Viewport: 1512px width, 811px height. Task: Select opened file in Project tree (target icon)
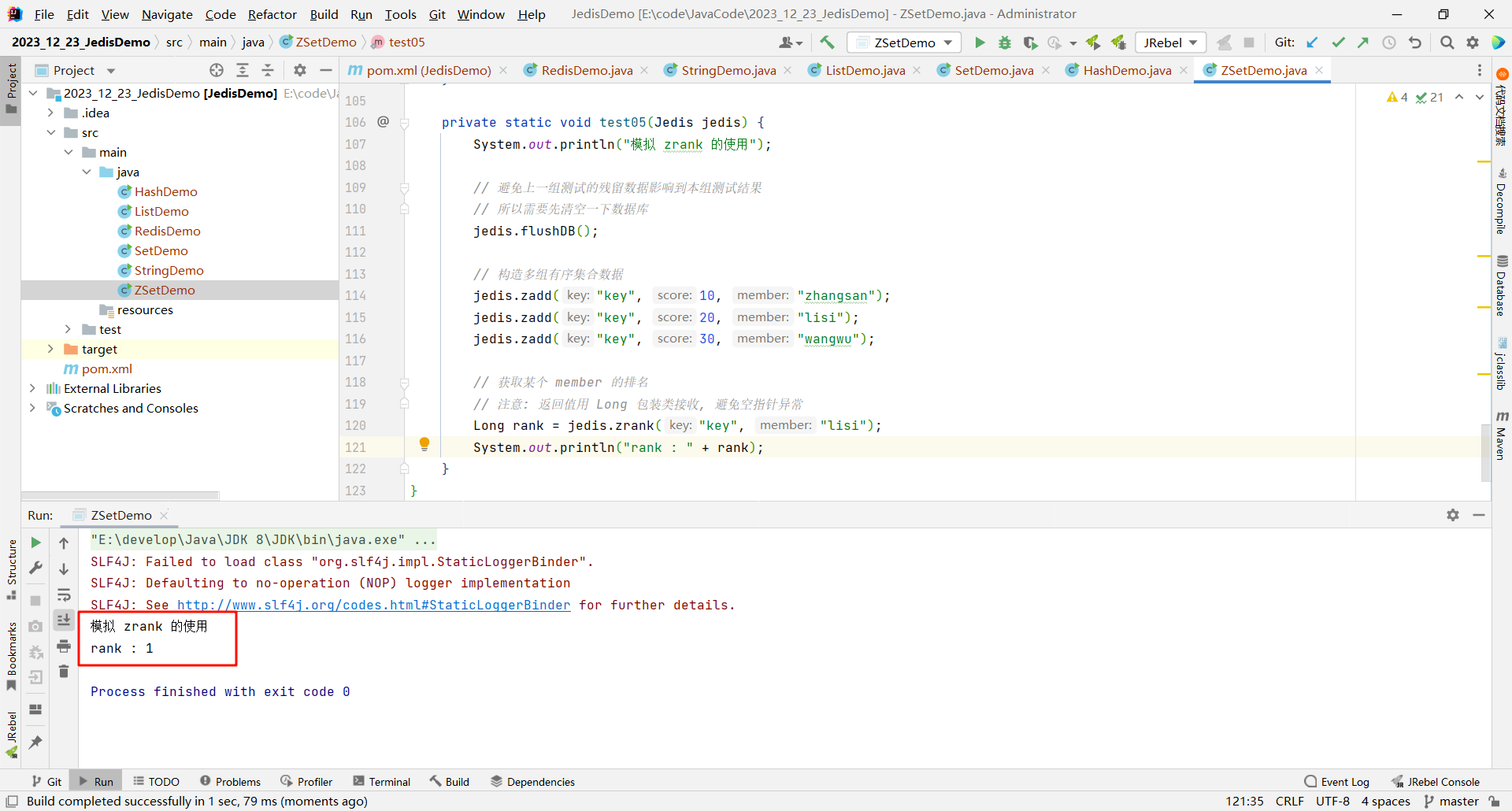point(217,70)
